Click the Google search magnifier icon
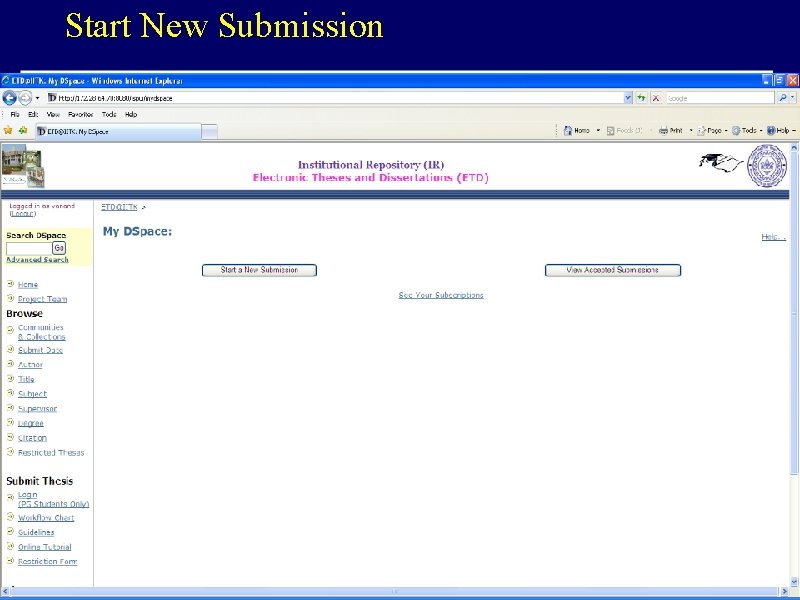 point(783,98)
